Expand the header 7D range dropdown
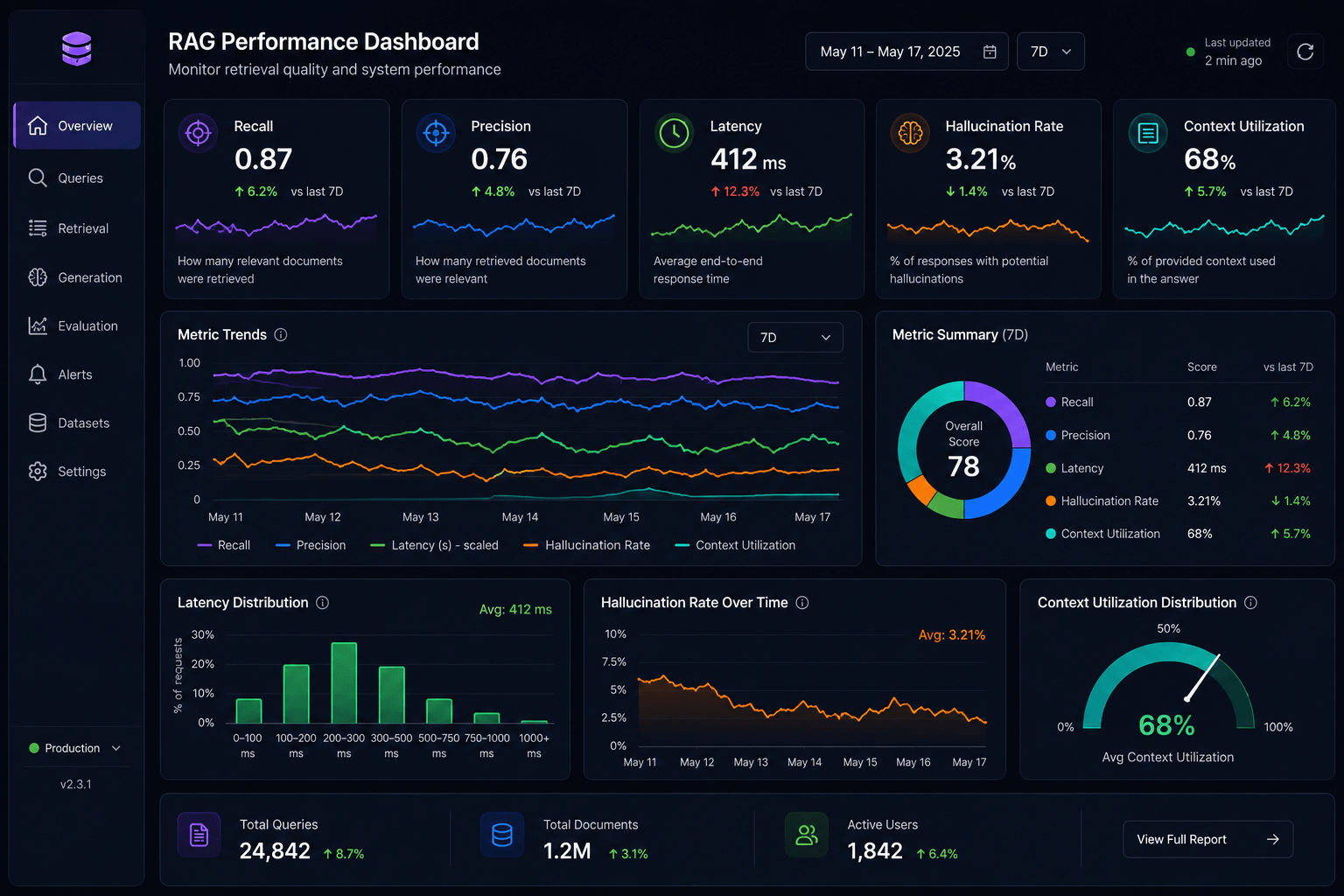1344x896 pixels. (x=1051, y=52)
